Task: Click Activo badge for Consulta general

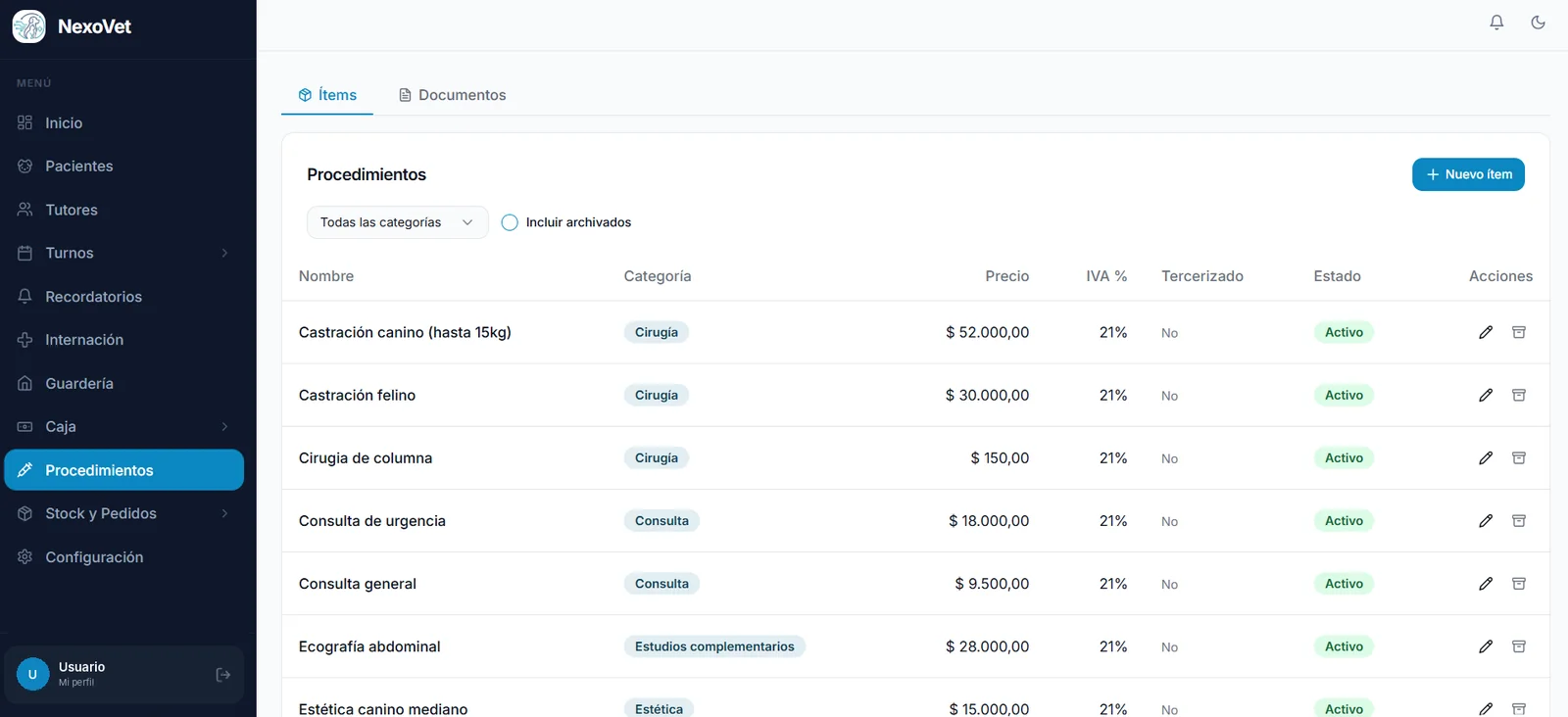Action: pyautogui.click(x=1344, y=584)
